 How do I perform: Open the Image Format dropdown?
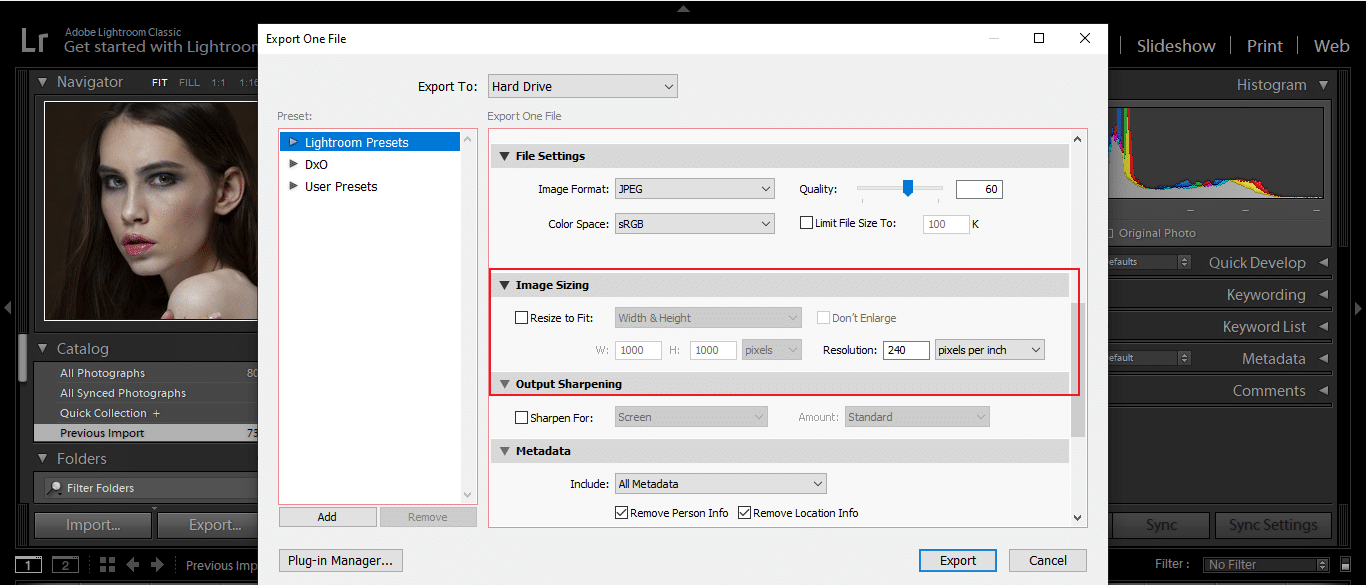click(x=694, y=188)
